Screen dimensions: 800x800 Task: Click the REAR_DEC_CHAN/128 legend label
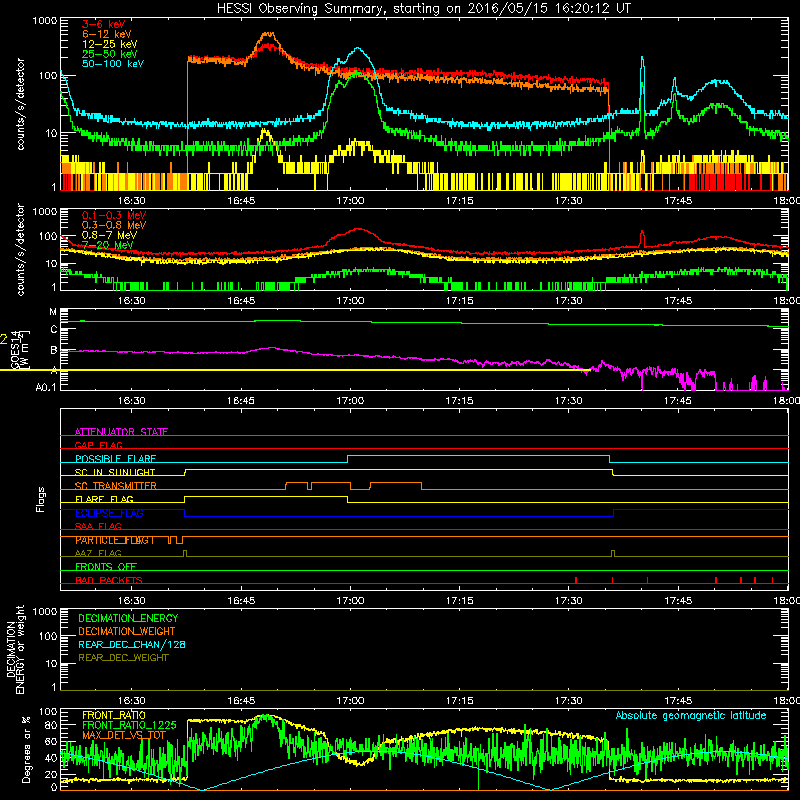coord(132,644)
